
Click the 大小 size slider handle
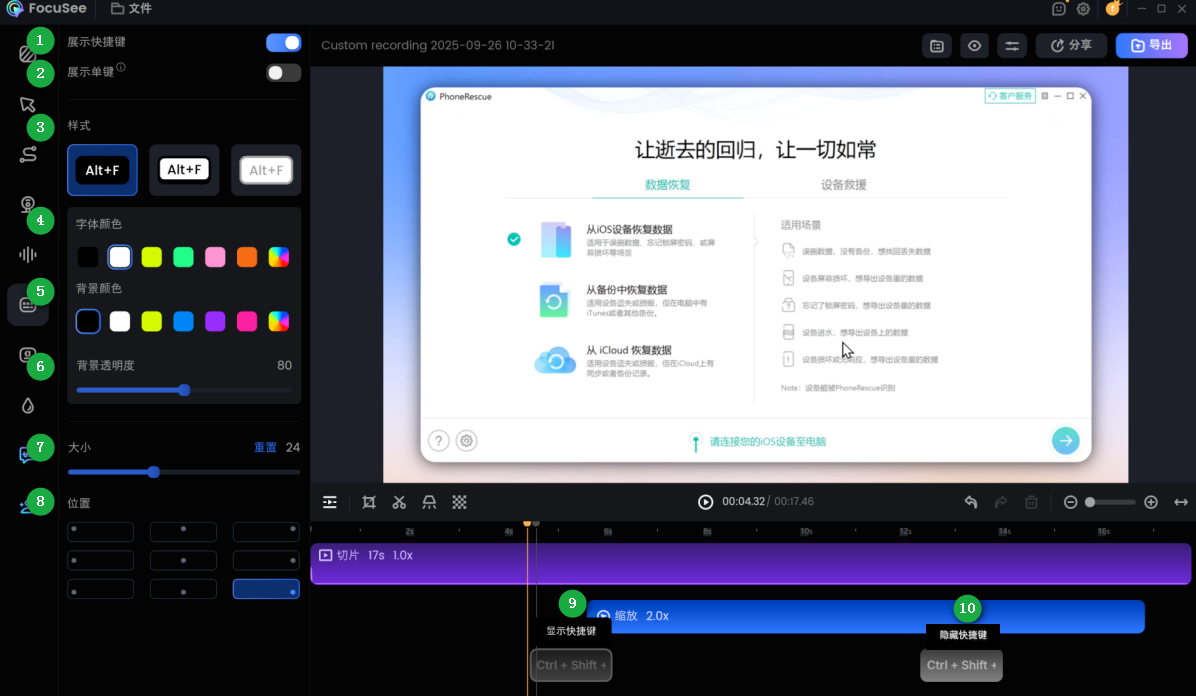154,472
